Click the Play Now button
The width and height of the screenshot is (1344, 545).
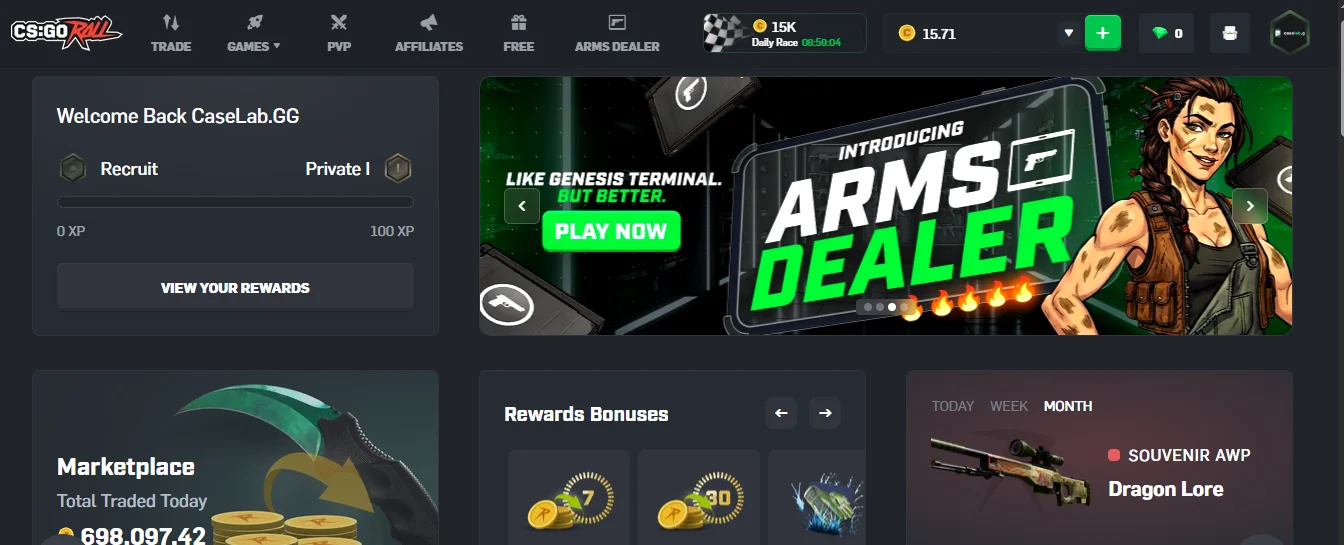[611, 231]
